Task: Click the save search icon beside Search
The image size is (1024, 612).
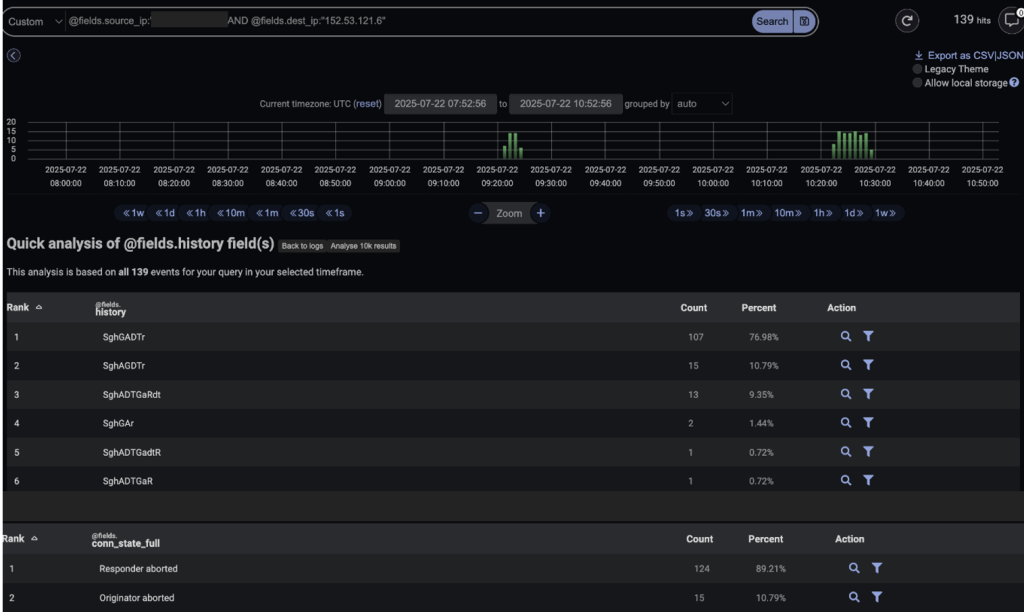Action: [806, 20]
